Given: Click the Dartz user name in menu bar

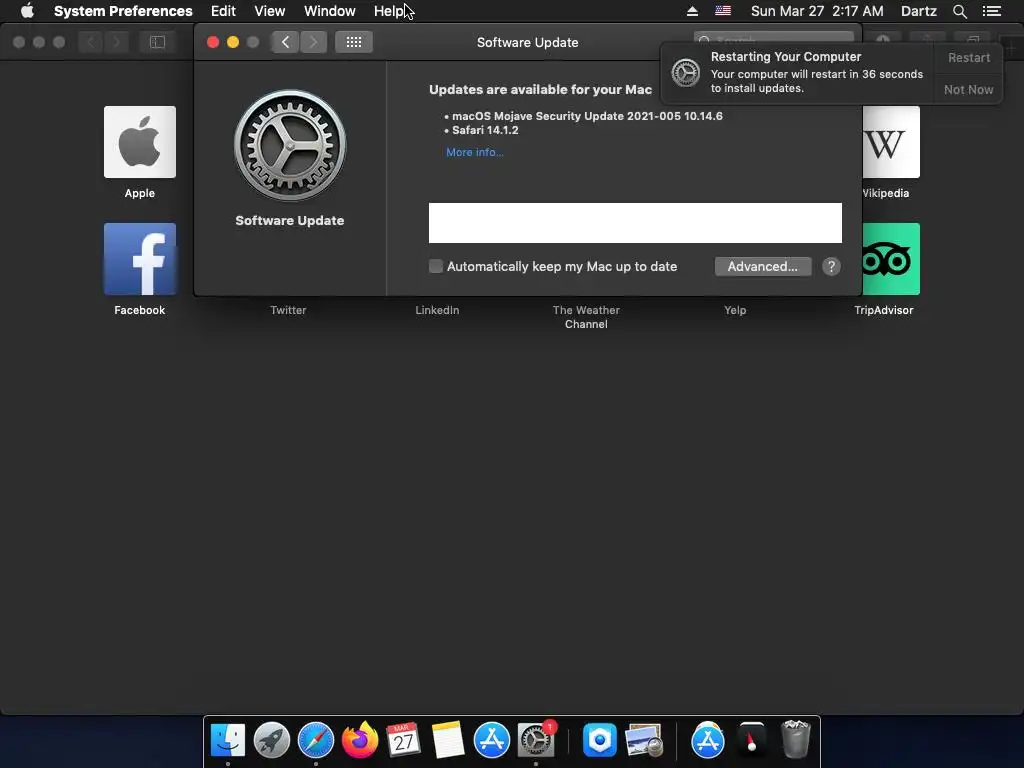Looking at the screenshot, I should (918, 11).
